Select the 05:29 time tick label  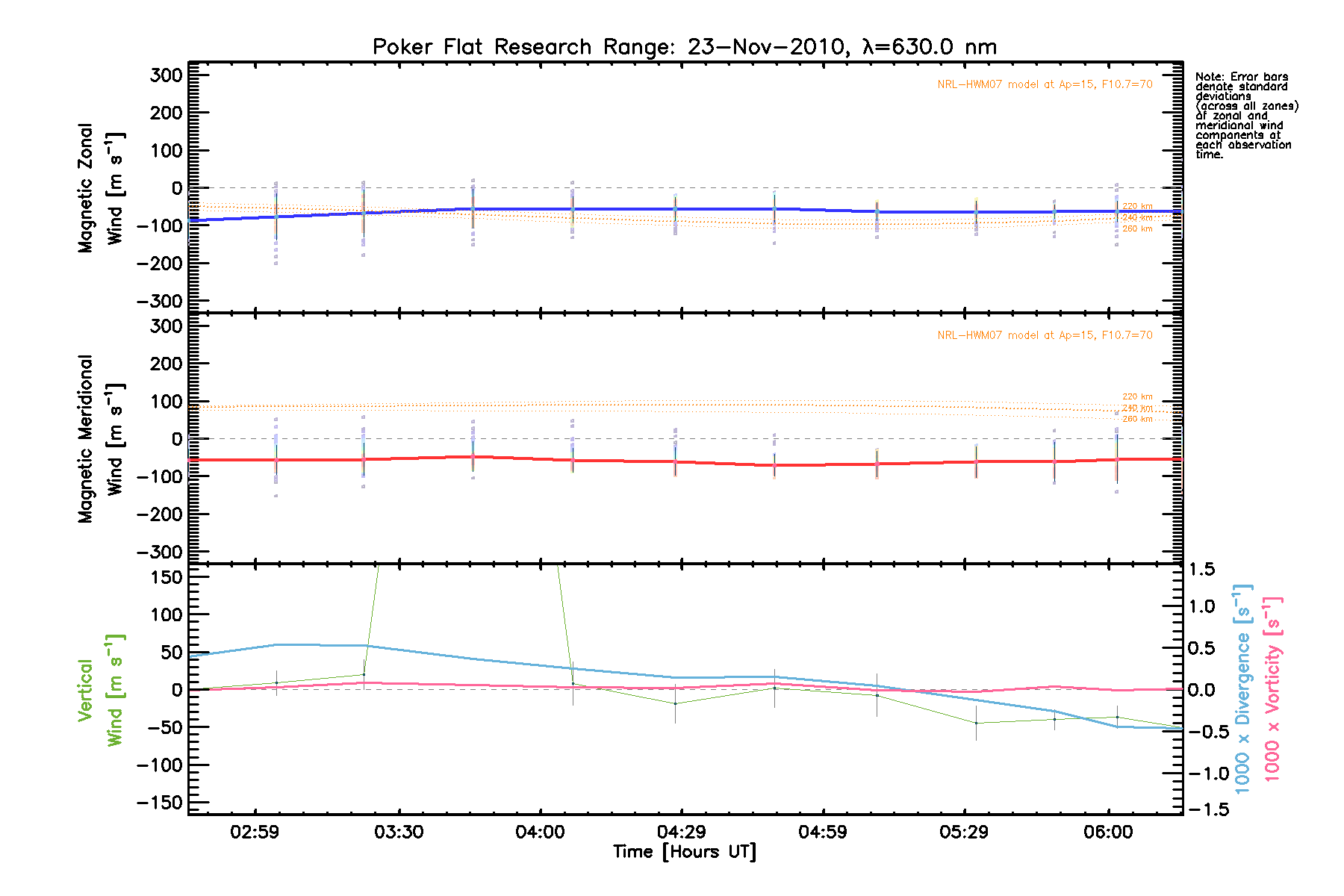coord(964,833)
